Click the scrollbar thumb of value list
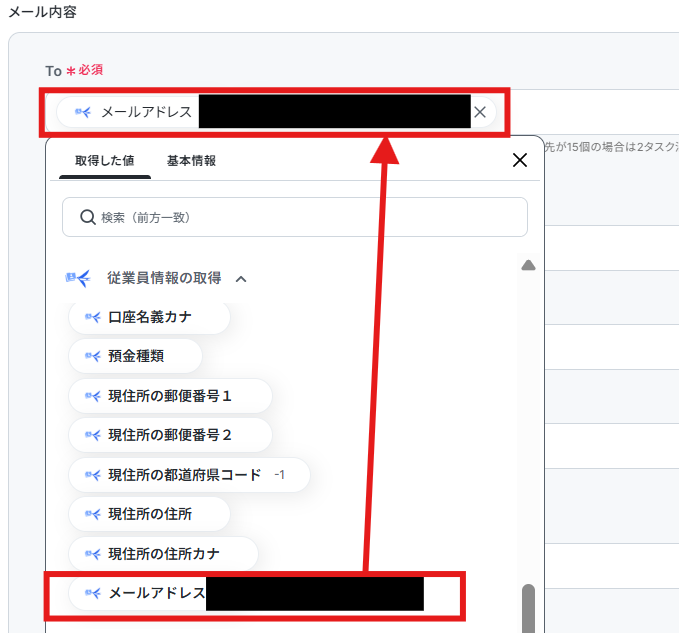 tap(528, 608)
